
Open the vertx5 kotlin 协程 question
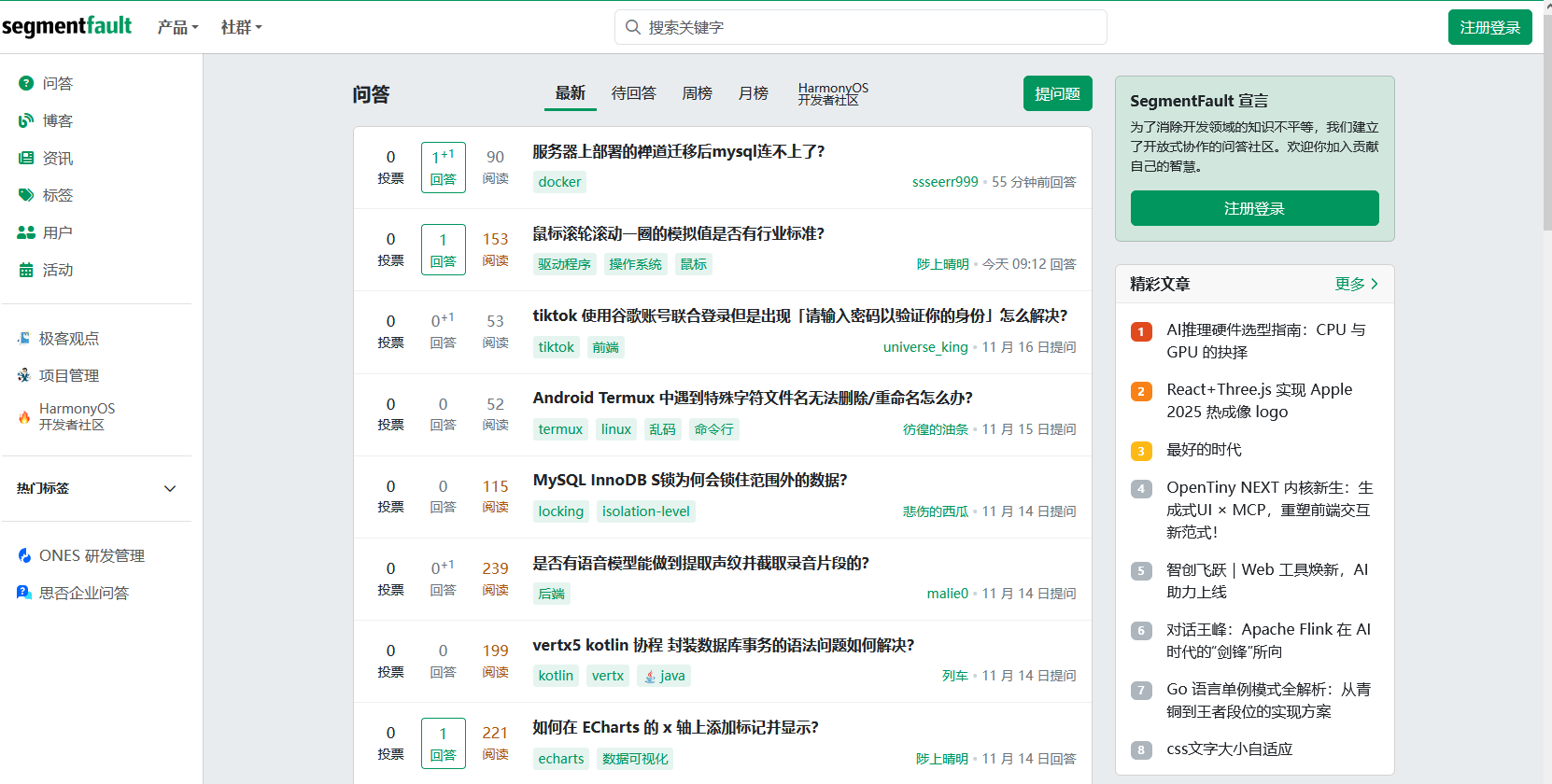pos(724,645)
